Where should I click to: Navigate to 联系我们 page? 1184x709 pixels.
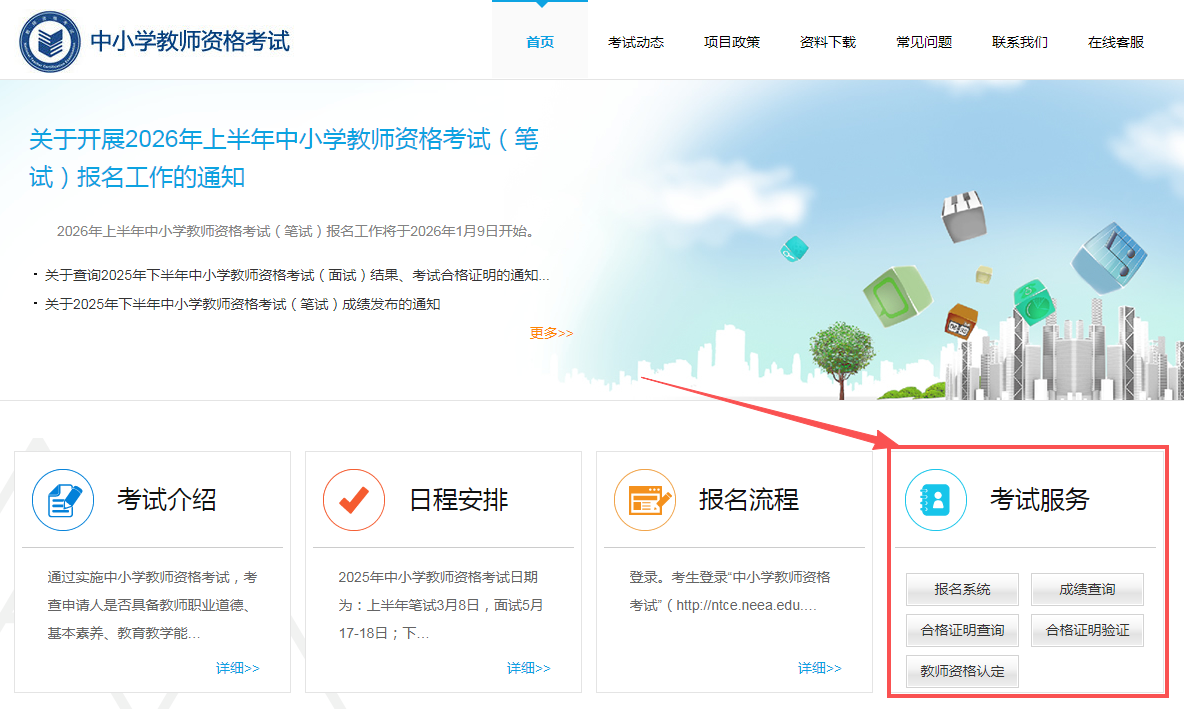click(1020, 42)
